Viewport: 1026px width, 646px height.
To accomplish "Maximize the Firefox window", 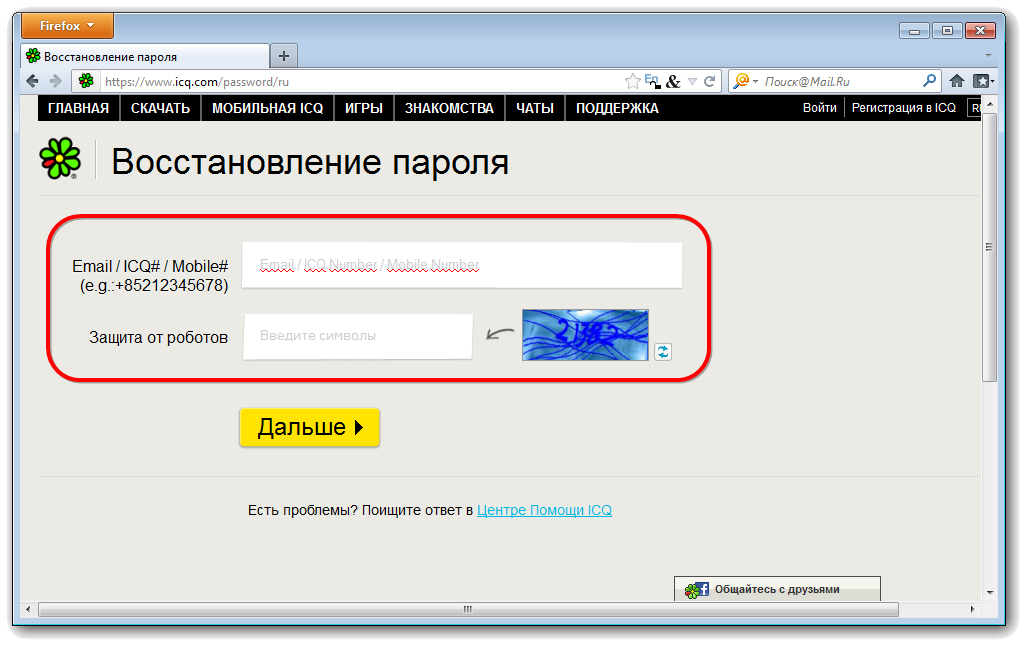I will [x=947, y=31].
